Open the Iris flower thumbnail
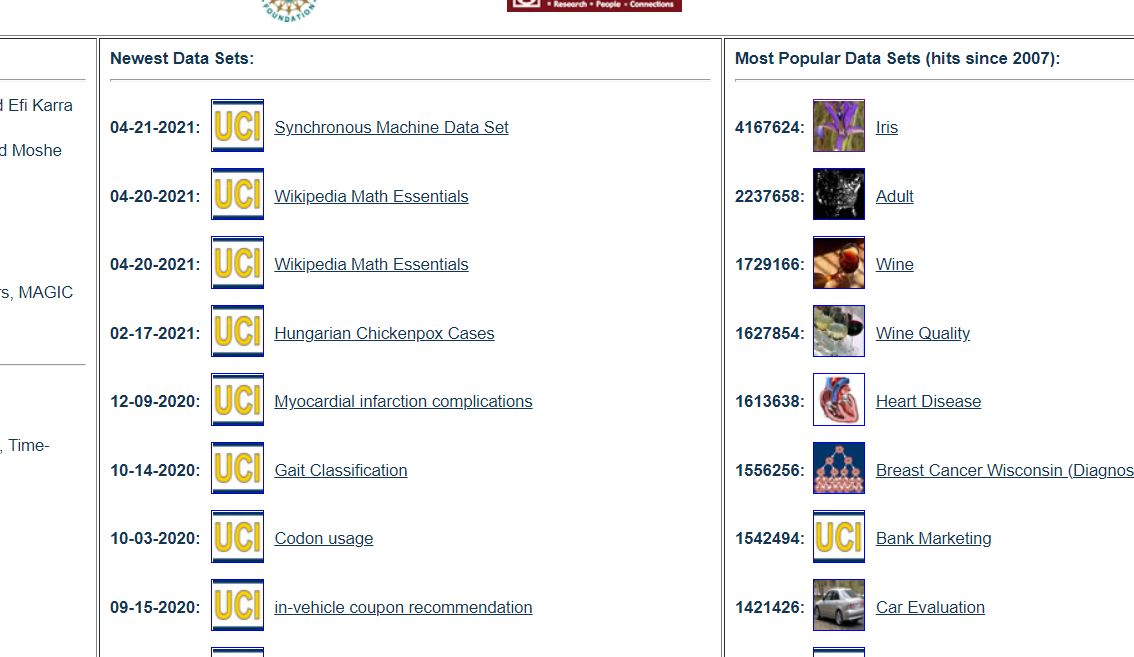The image size is (1134, 657). [x=839, y=126]
